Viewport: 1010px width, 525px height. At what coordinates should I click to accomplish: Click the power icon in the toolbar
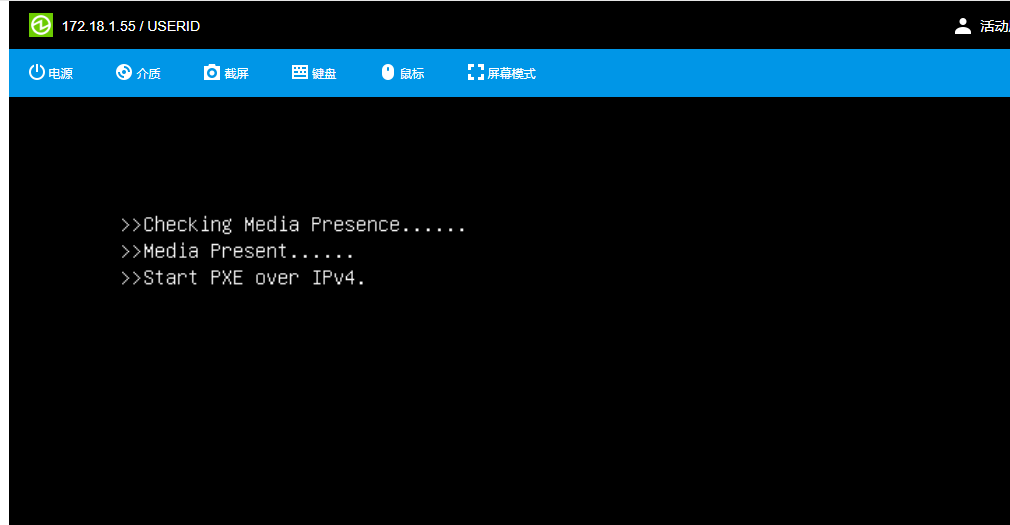click(37, 72)
